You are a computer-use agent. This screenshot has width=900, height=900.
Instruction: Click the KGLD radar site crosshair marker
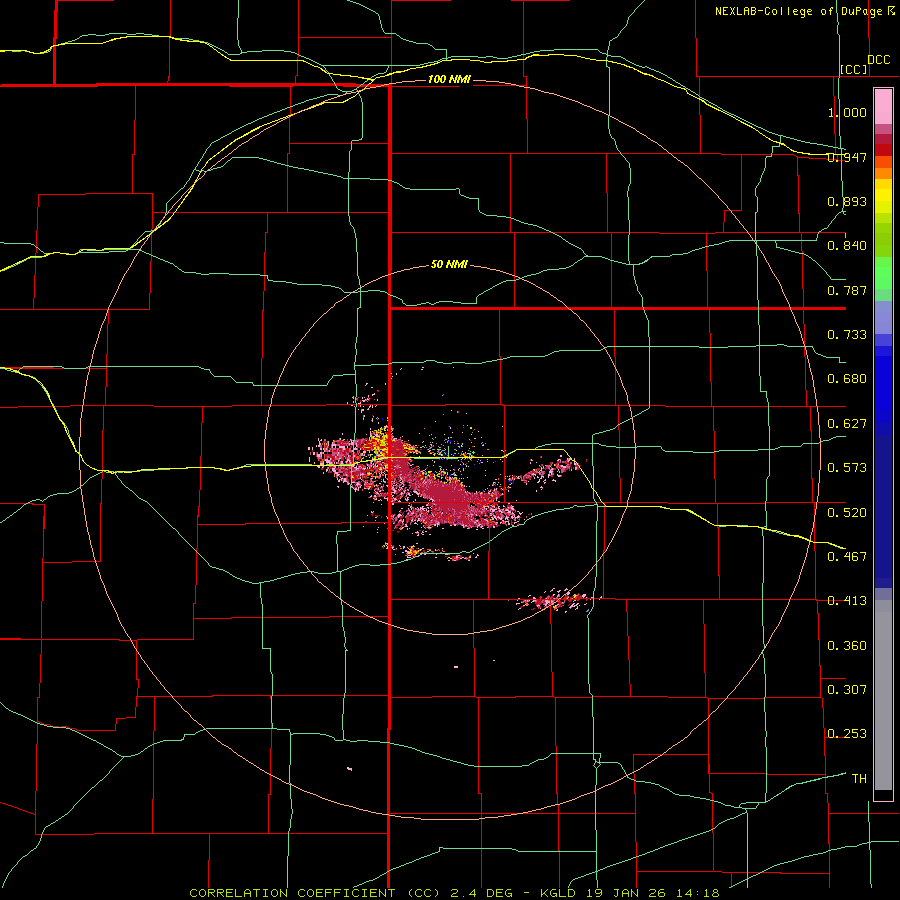pyautogui.click(x=449, y=451)
